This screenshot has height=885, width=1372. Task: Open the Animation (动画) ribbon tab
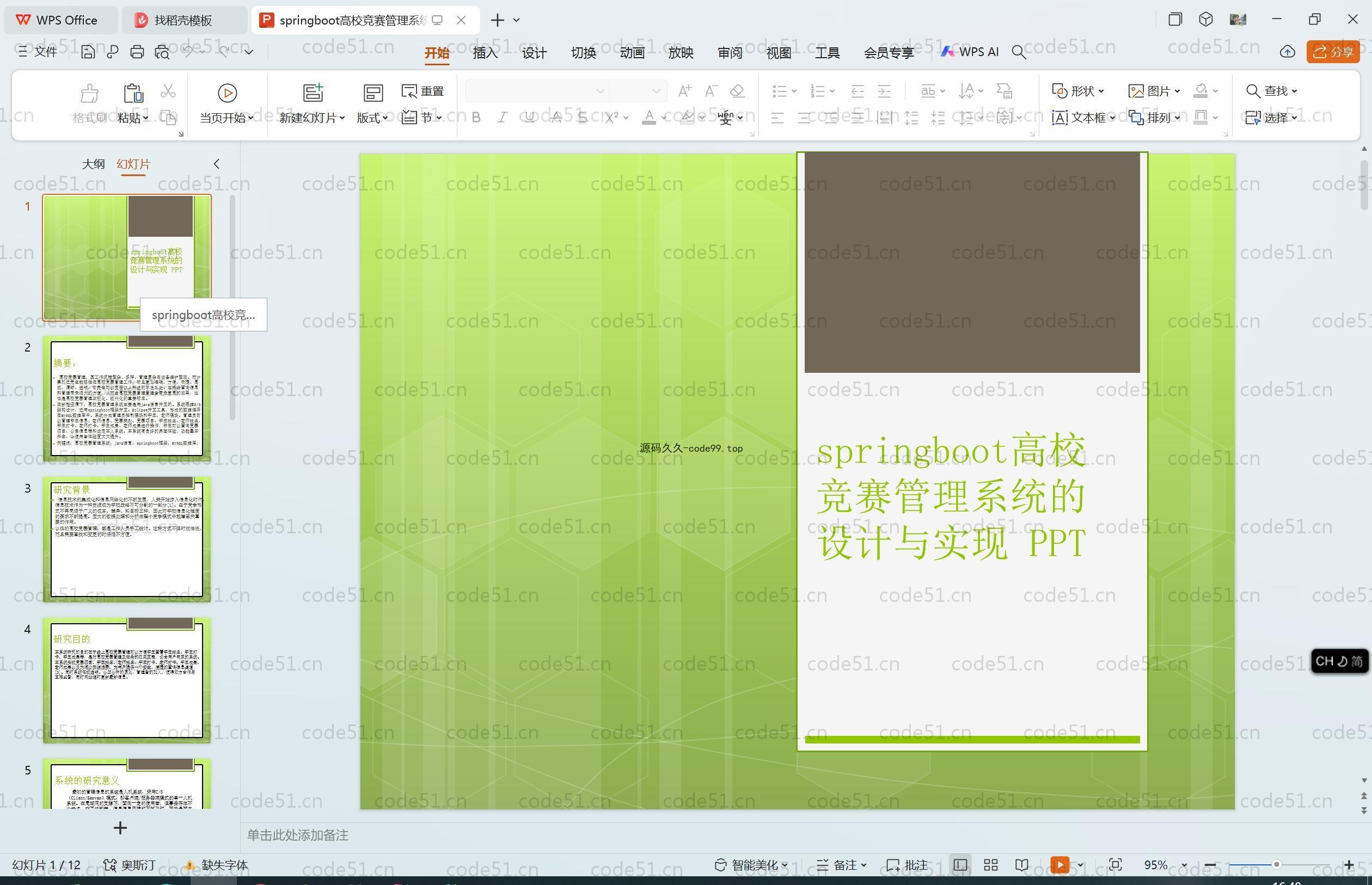click(632, 53)
